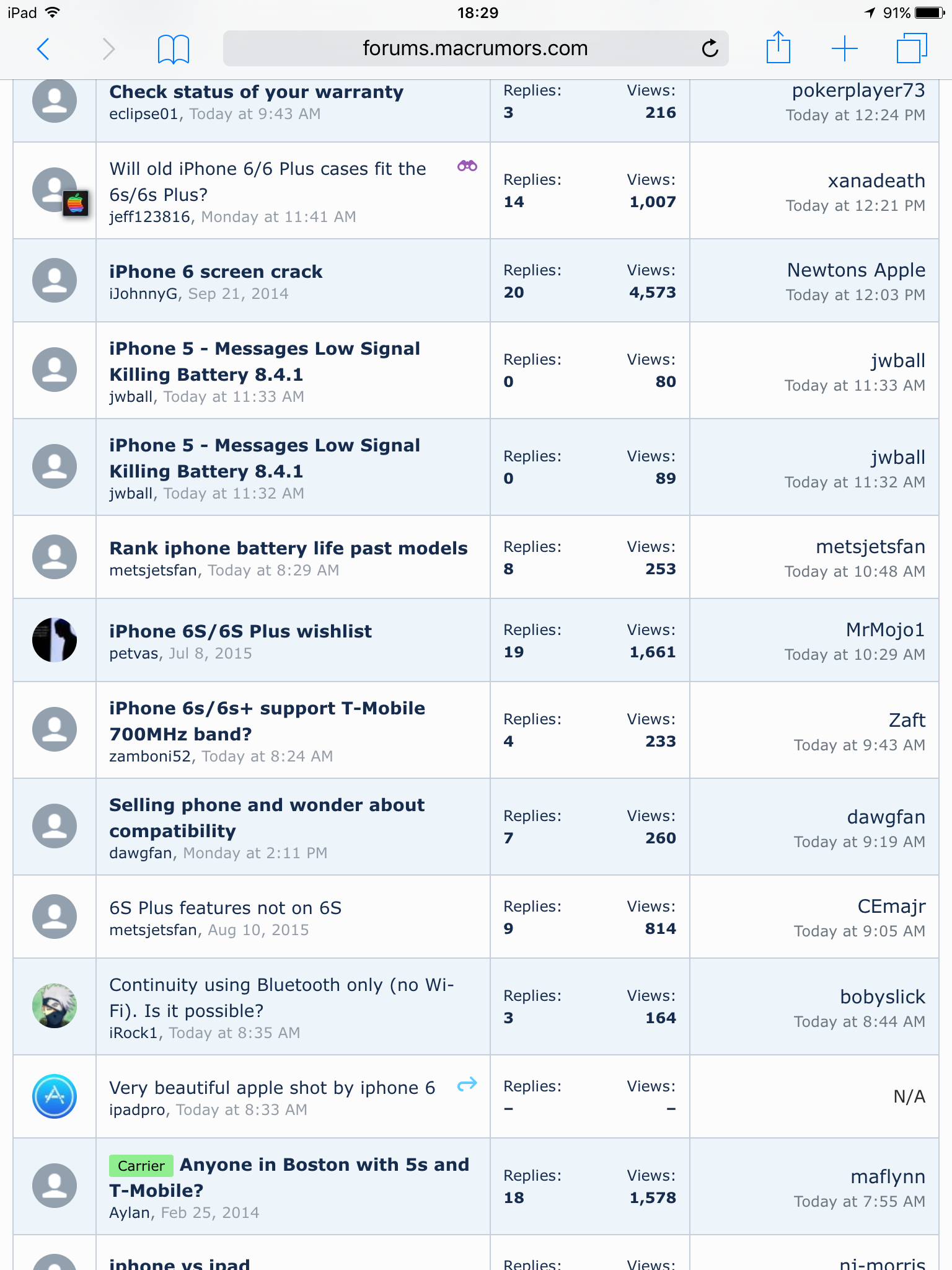Viewport: 952px width, 1270px height.
Task: Open "iPhone 6 screen crack" thread
Action: pos(216,272)
